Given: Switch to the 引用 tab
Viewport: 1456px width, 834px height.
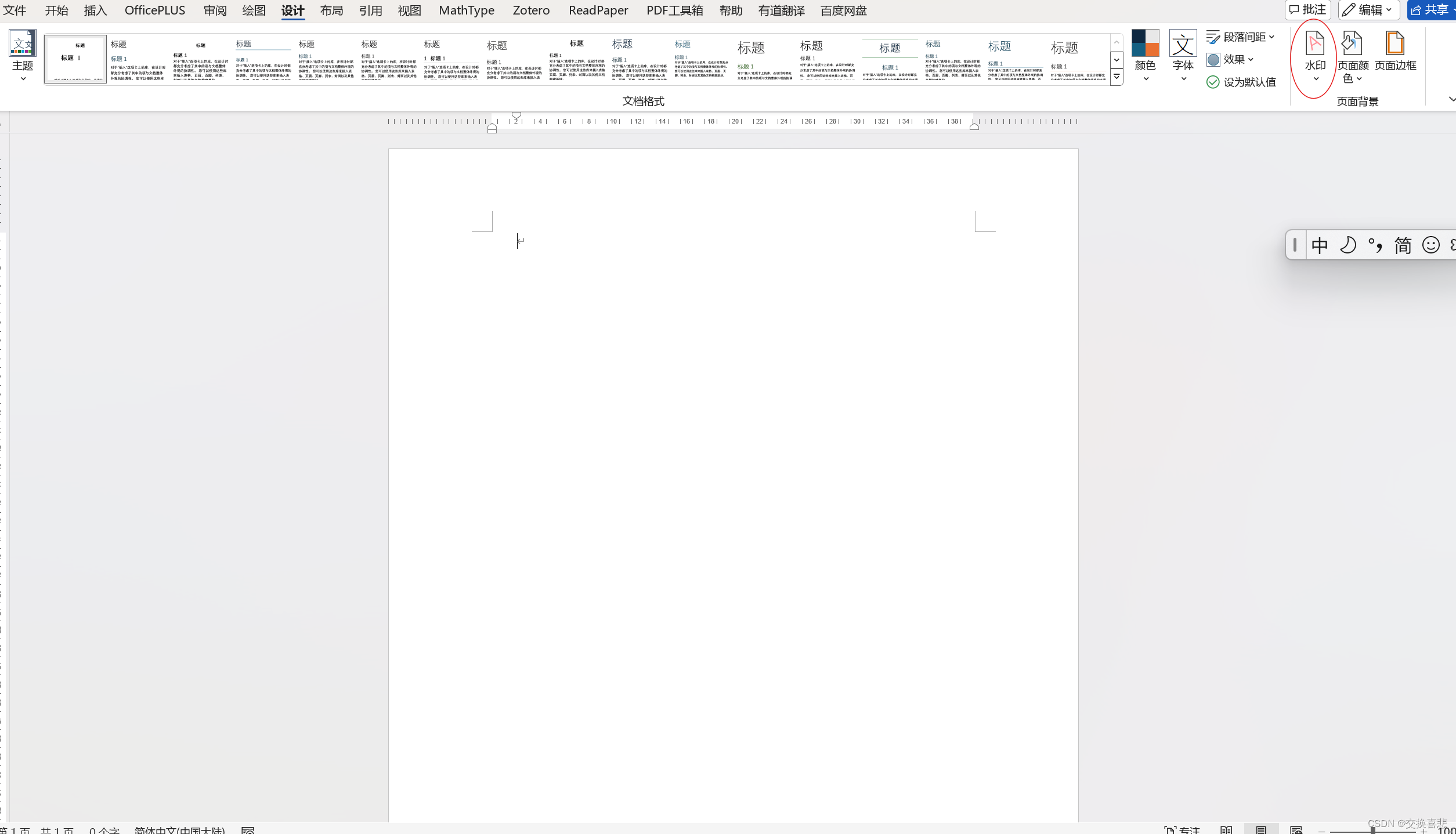Looking at the screenshot, I should pos(370,10).
